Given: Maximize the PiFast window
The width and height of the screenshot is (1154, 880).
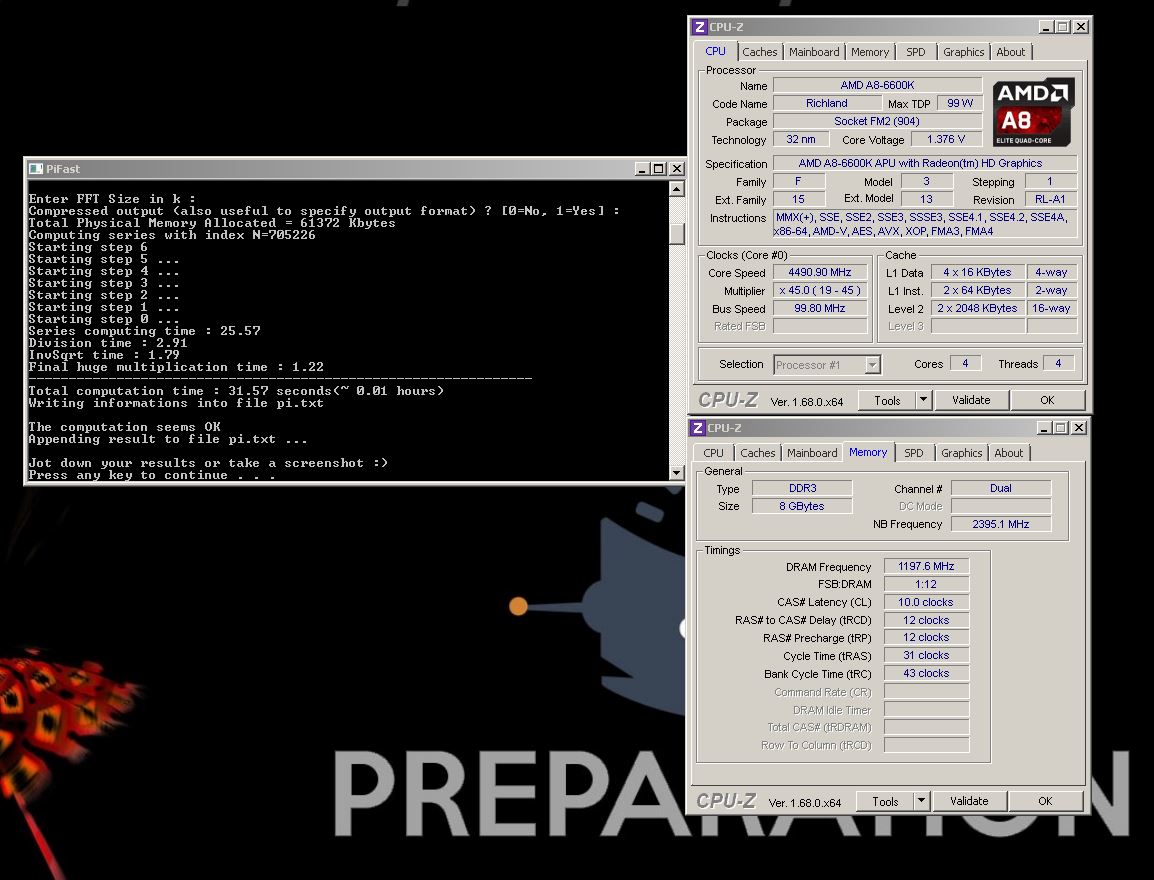Looking at the screenshot, I should point(659,168).
